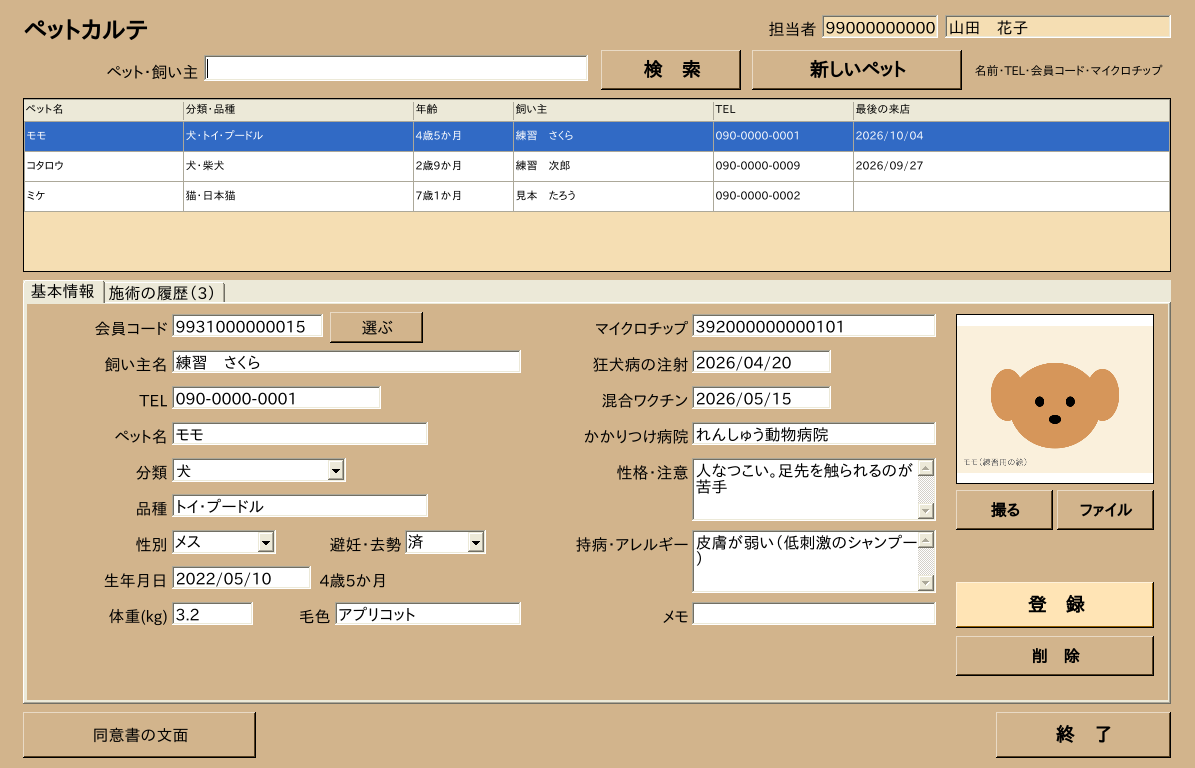
Task: Click the 選ぶ button beside 会員コード
Action: point(376,328)
